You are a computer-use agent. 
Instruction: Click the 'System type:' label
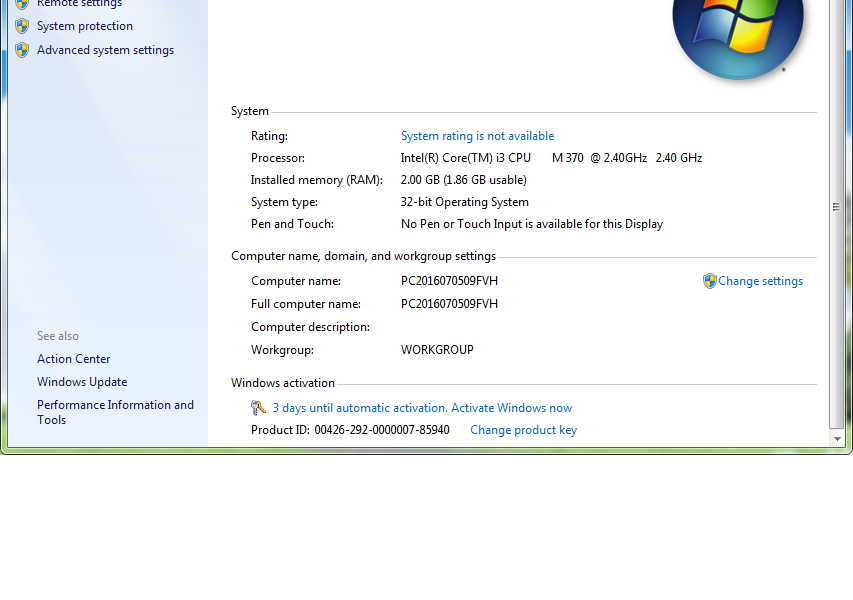[x=284, y=202]
